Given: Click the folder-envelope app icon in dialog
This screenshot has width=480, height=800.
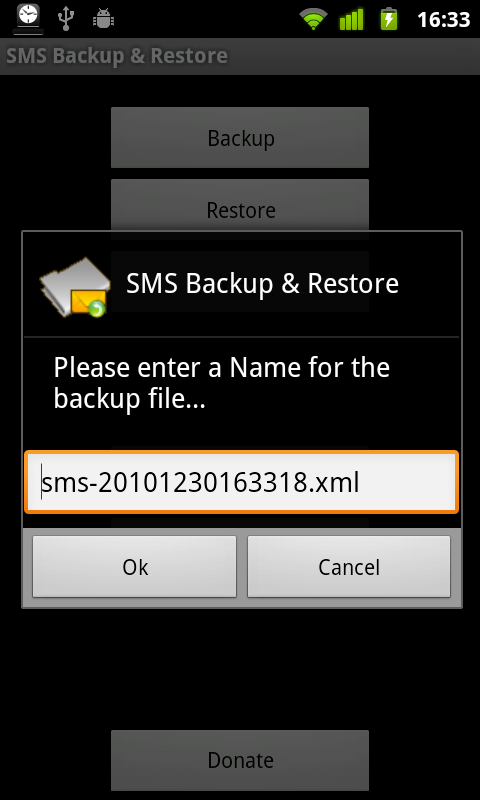Looking at the screenshot, I should (75, 287).
